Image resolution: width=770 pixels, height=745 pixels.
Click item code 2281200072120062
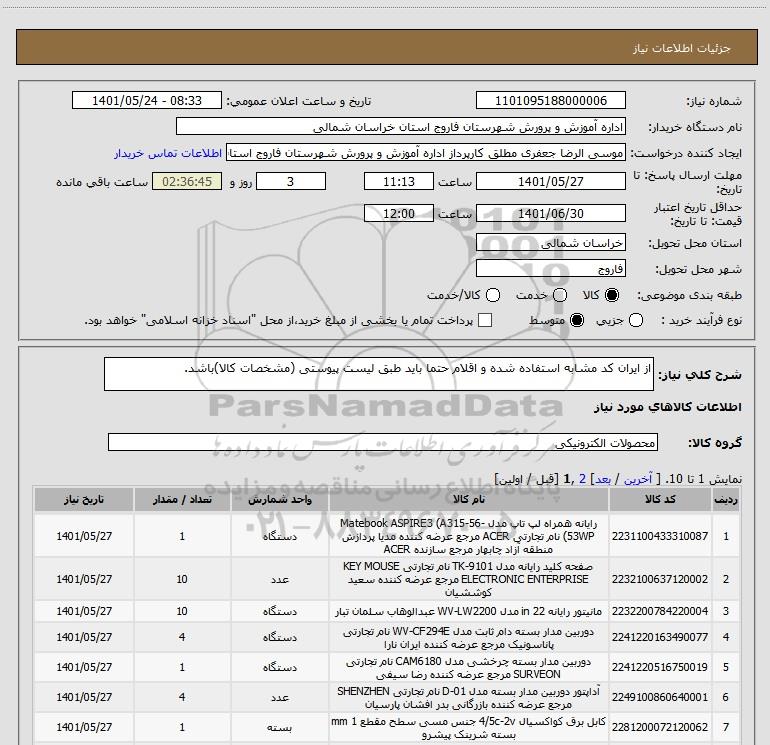[660, 727]
